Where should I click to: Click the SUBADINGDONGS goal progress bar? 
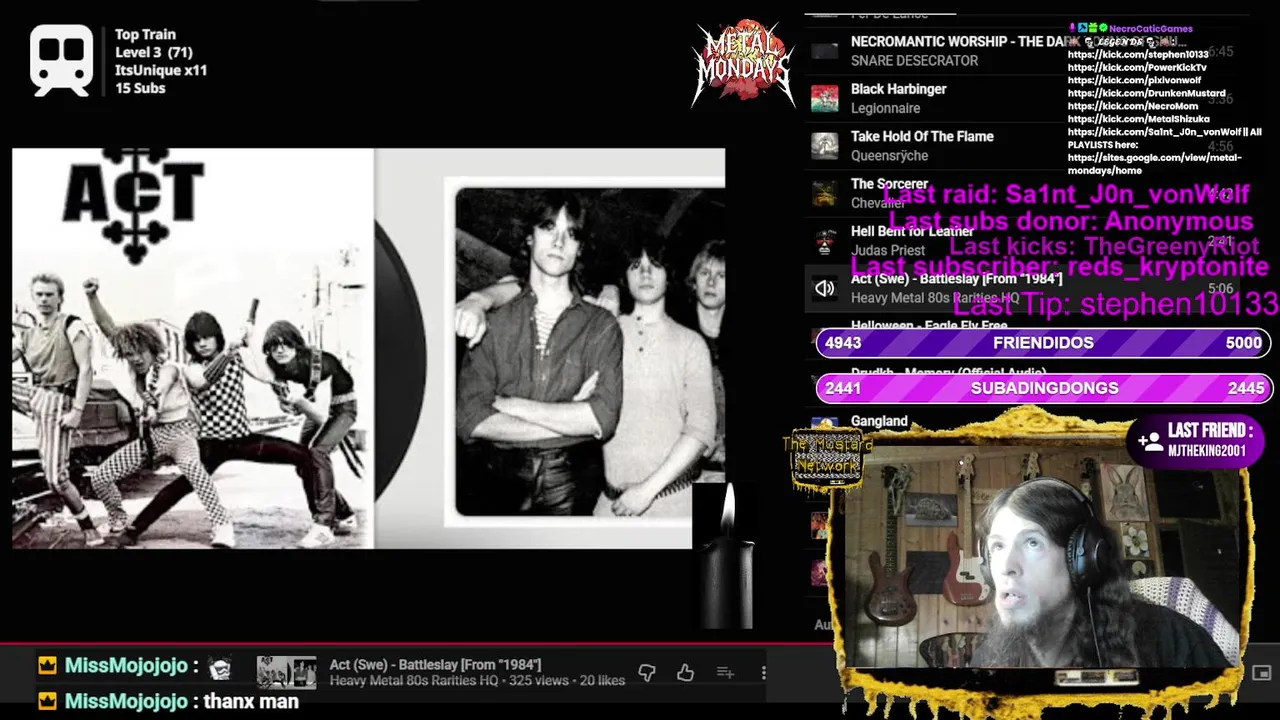tap(1043, 388)
